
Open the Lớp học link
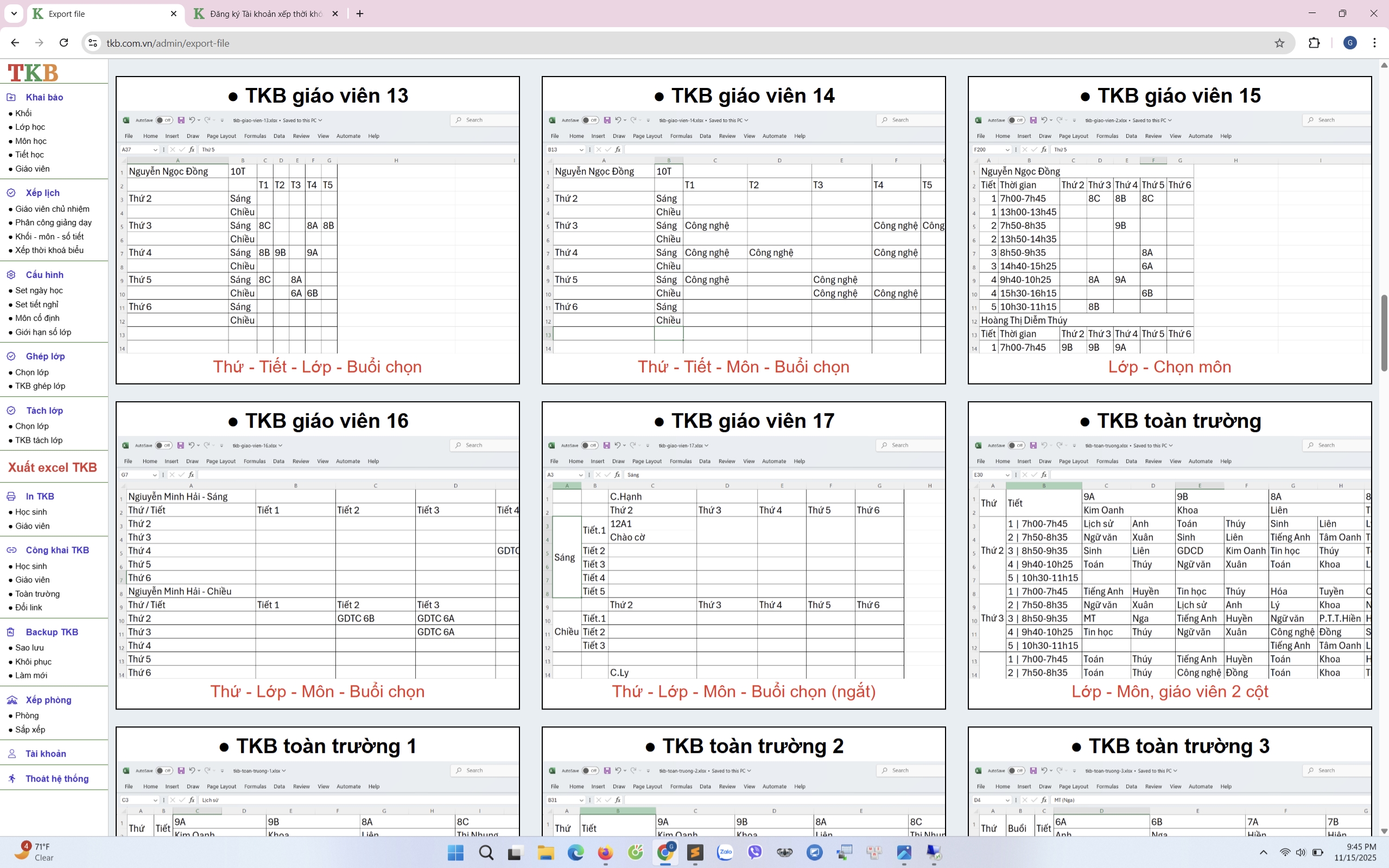click(30, 127)
